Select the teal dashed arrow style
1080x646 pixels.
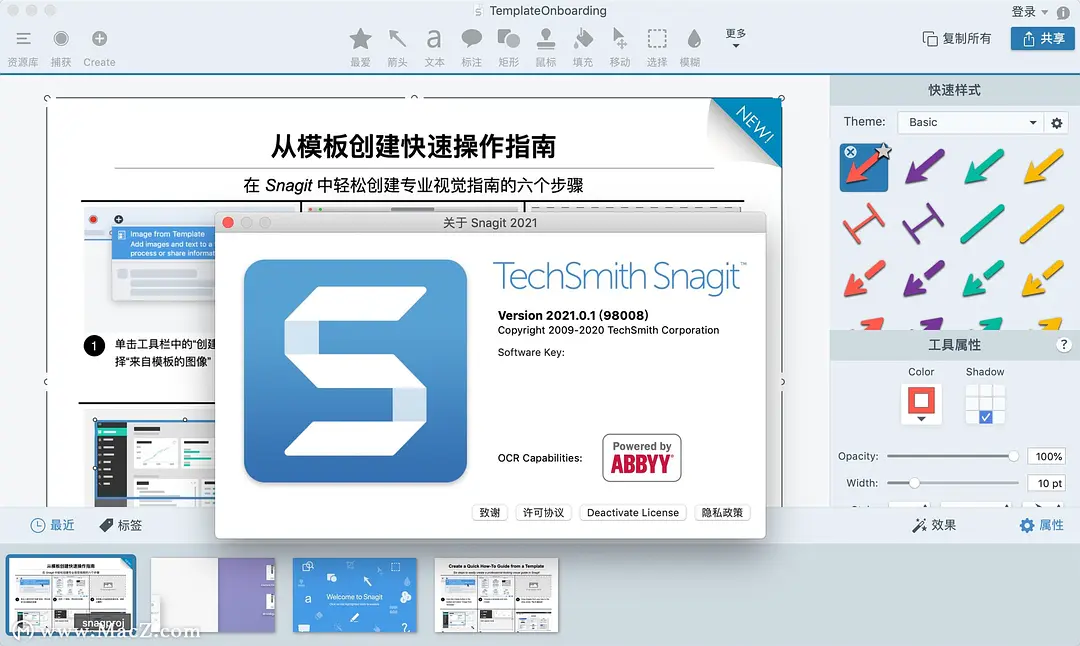coord(984,278)
